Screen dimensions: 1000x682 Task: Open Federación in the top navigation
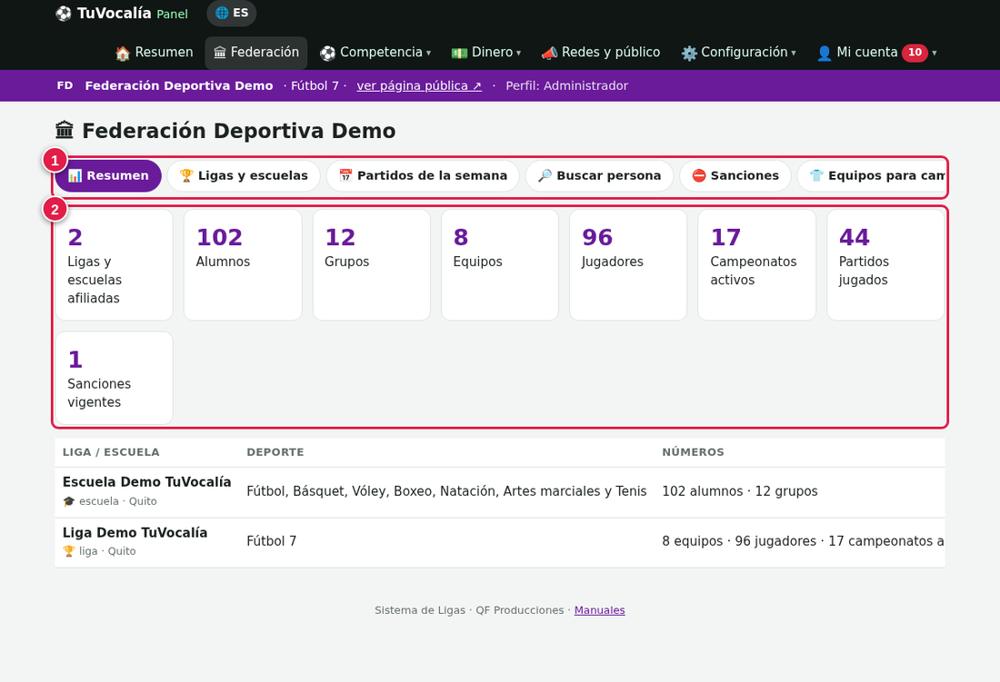256,52
